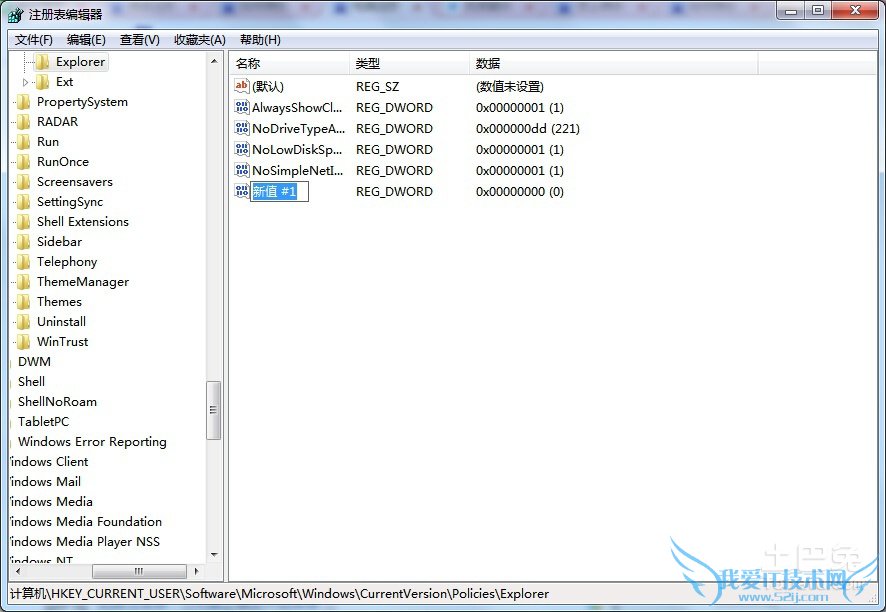Open the 收藏夹(A) menu
Image resolution: width=886 pixels, height=612 pixels.
pyautogui.click(x=199, y=40)
